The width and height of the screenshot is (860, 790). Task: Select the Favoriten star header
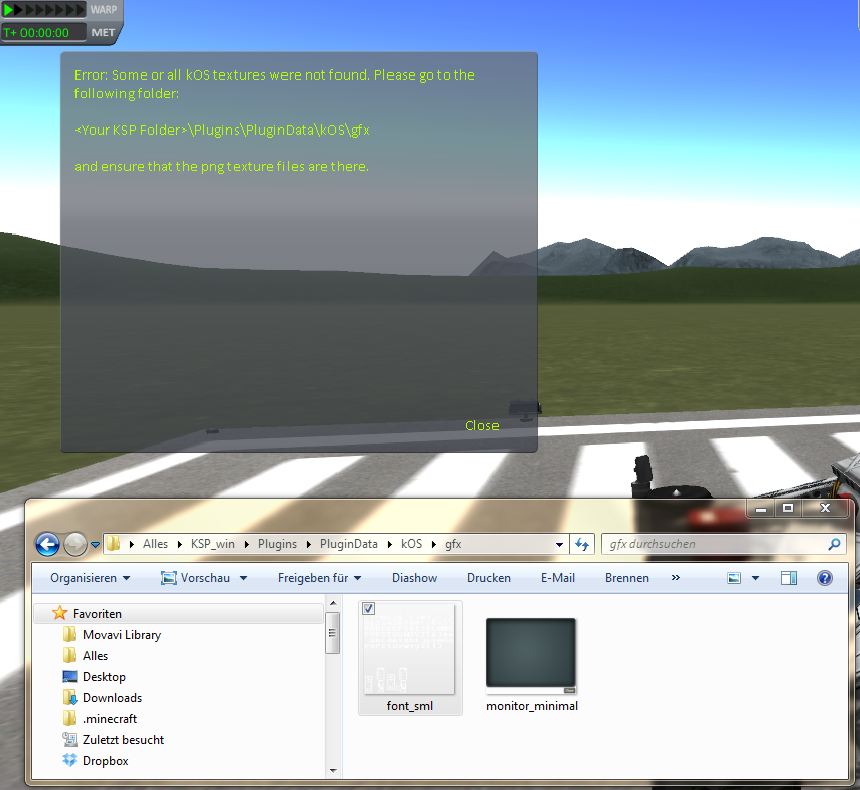(x=97, y=613)
